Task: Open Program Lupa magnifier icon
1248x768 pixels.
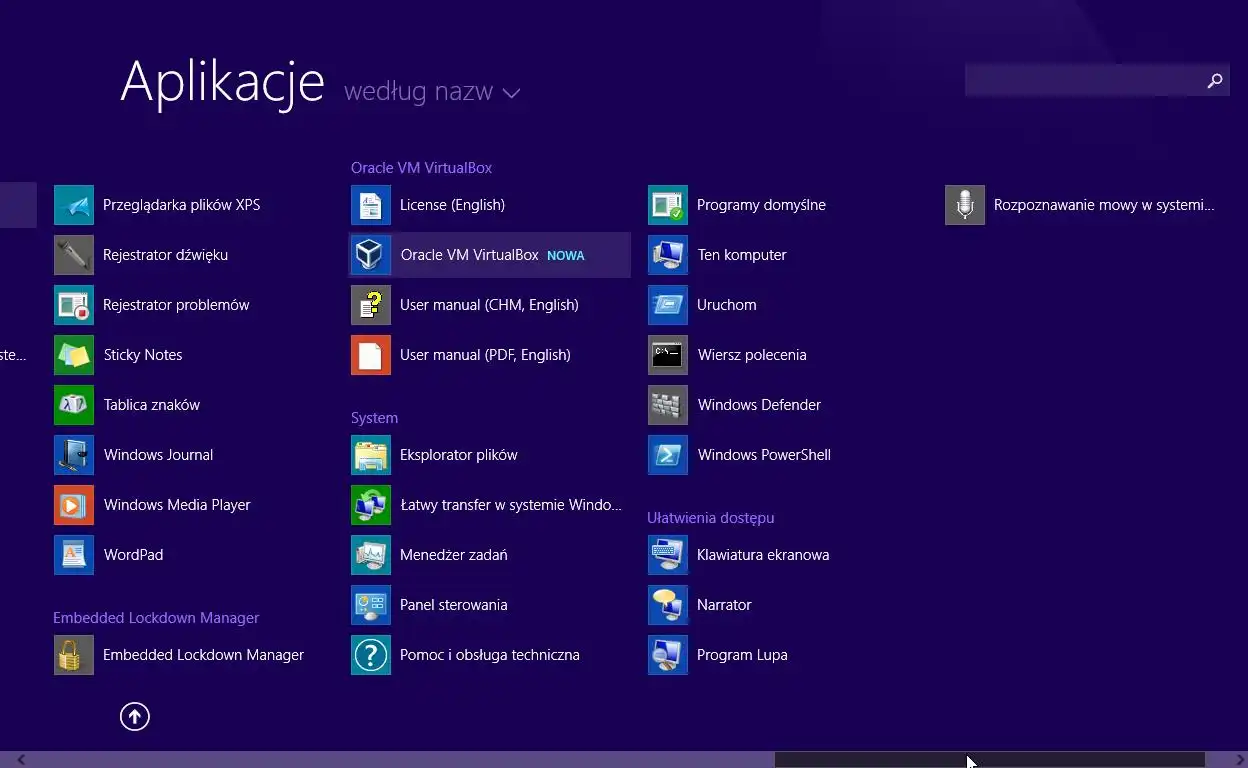Action: click(x=668, y=655)
